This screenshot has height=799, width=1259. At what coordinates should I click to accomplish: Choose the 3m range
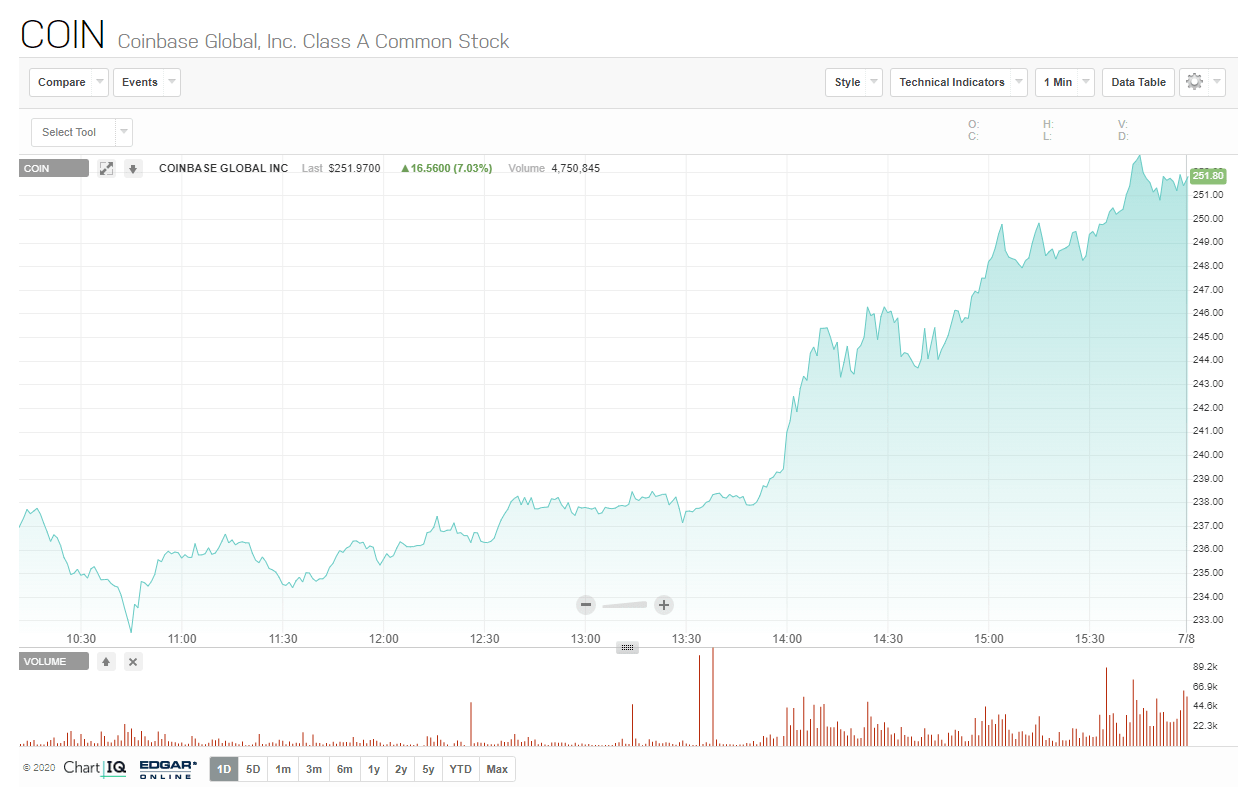pyautogui.click(x=314, y=769)
